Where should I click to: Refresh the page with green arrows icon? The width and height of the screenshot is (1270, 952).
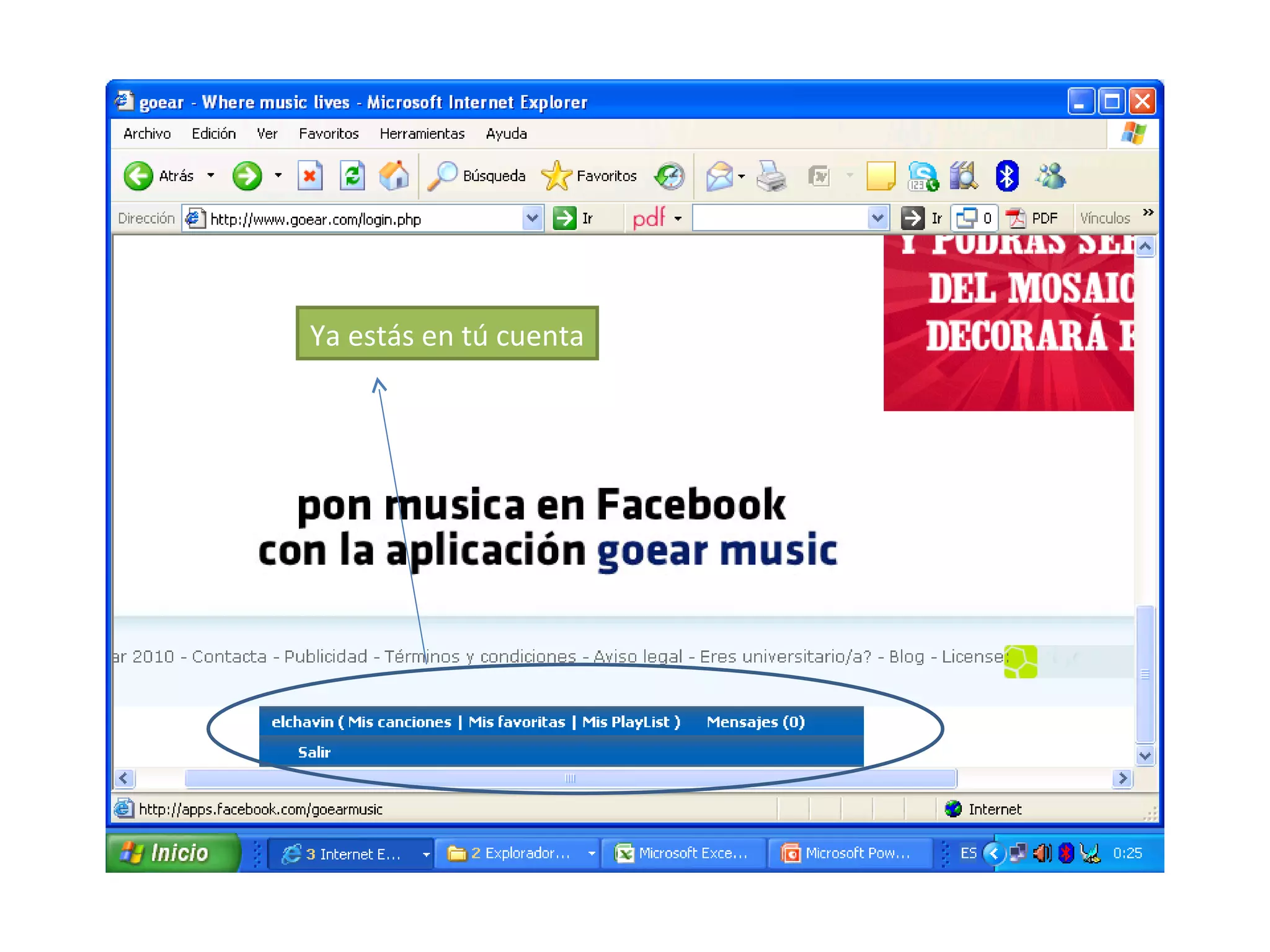coord(352,176)
